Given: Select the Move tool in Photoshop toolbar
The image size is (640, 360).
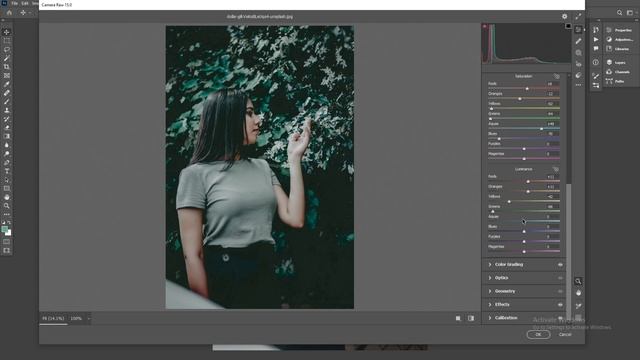Looking at the screenshot, I should tap(7, 32).
